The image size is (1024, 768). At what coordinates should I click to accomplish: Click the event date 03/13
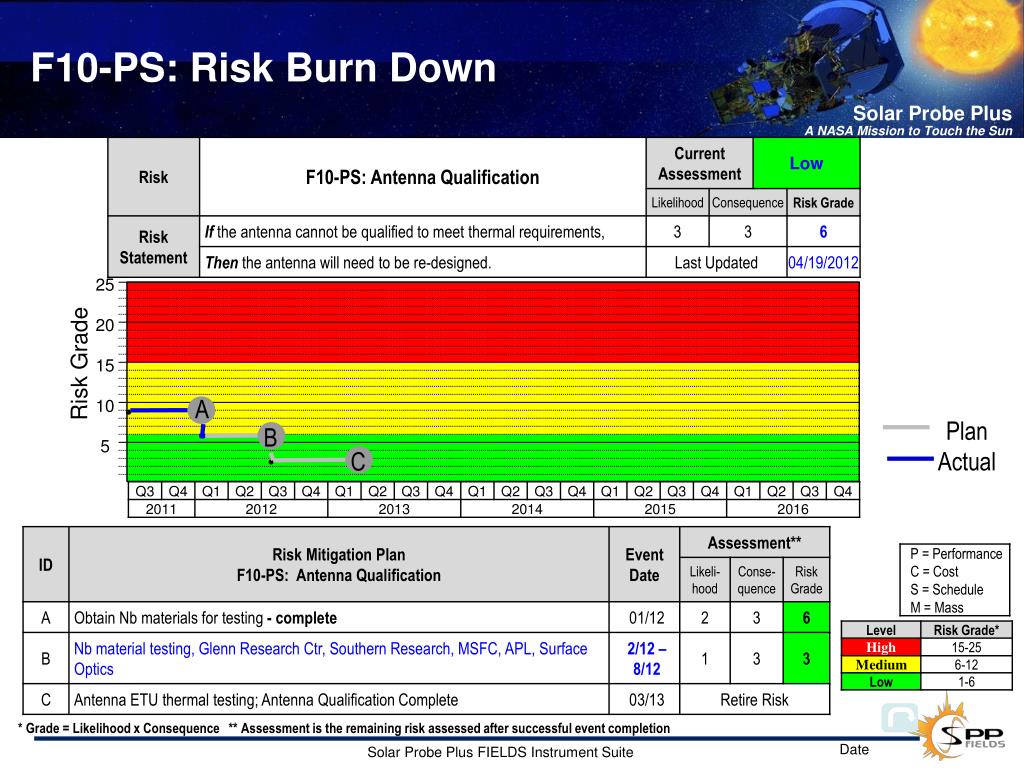coord(647,699)
